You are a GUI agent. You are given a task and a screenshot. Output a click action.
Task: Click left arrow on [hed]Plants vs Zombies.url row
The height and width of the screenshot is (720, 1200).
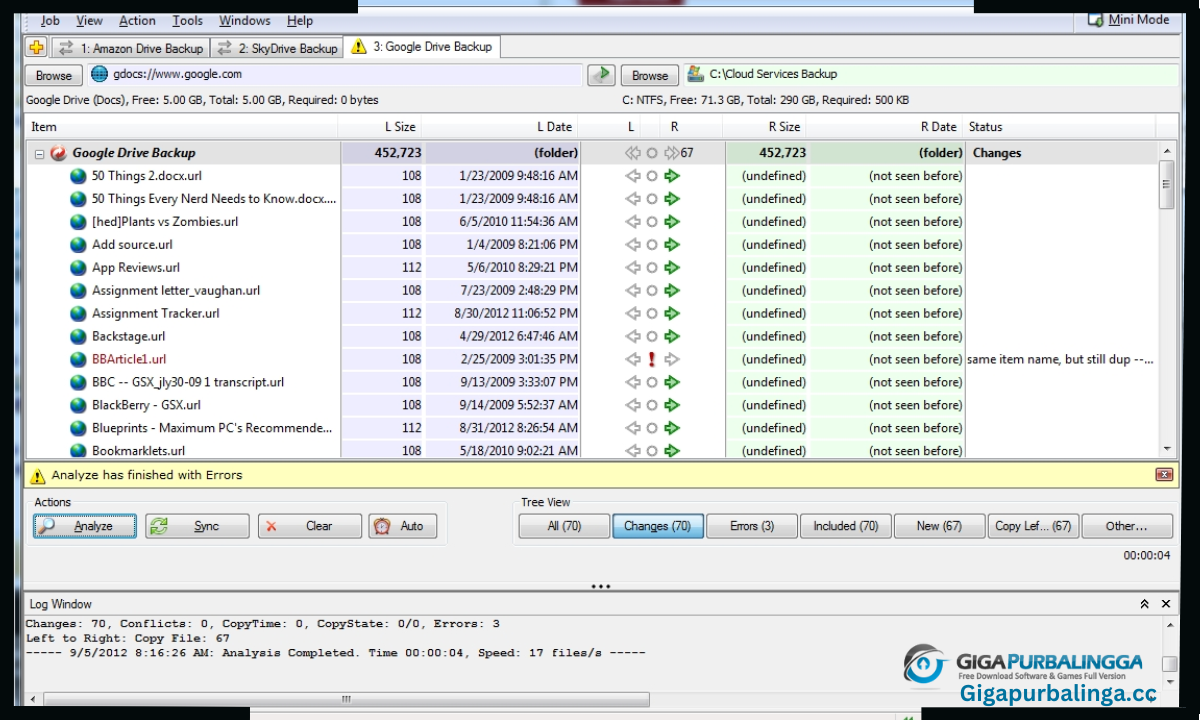(632, 222)
